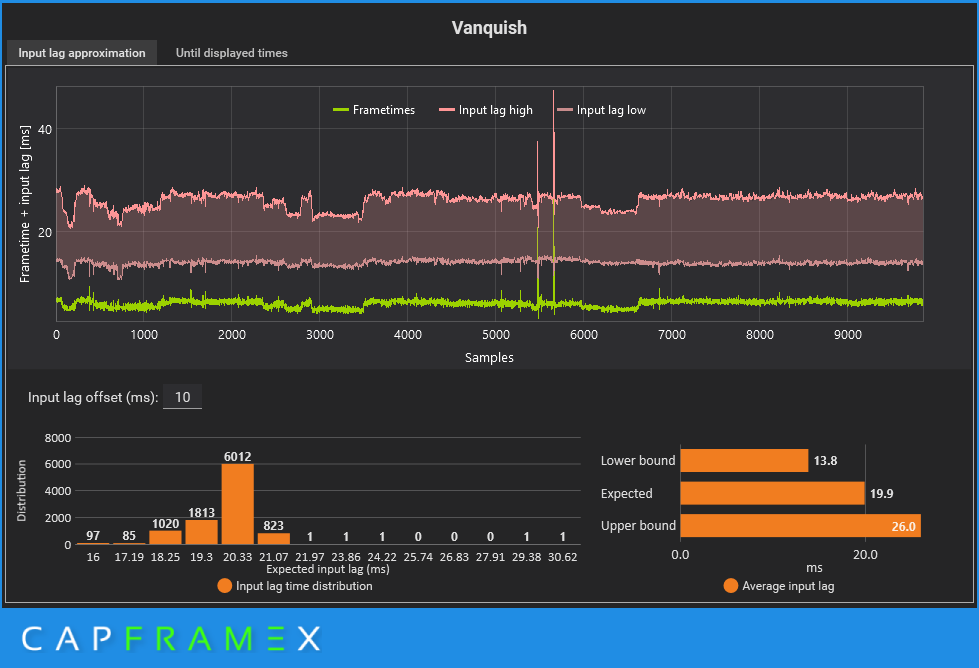
Task: Click the 5000 tick on Samples axis
Action: coord(496,335)
